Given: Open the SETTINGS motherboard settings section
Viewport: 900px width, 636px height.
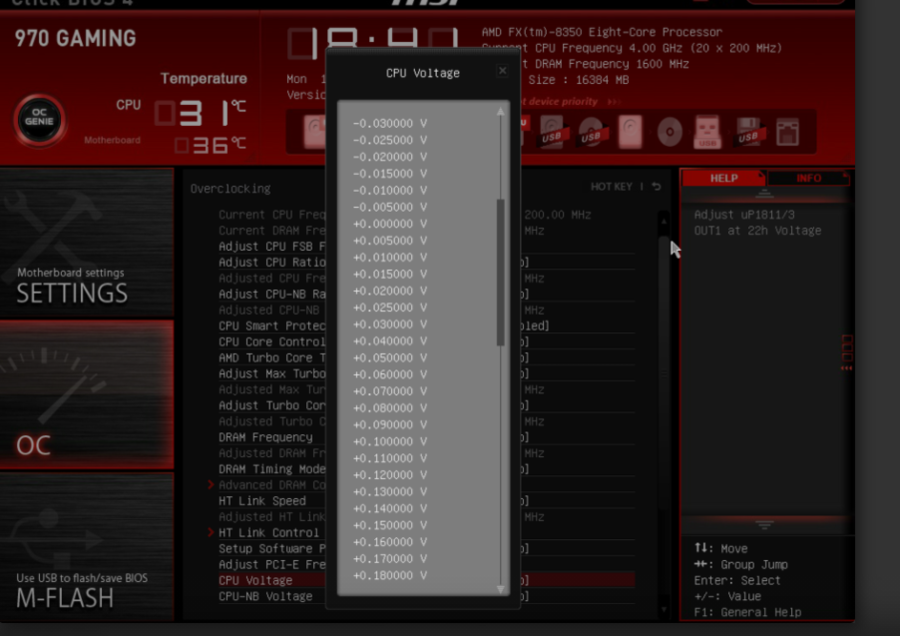Looking at the screenshot, I should pyautogui.click(x=87, y=243).
